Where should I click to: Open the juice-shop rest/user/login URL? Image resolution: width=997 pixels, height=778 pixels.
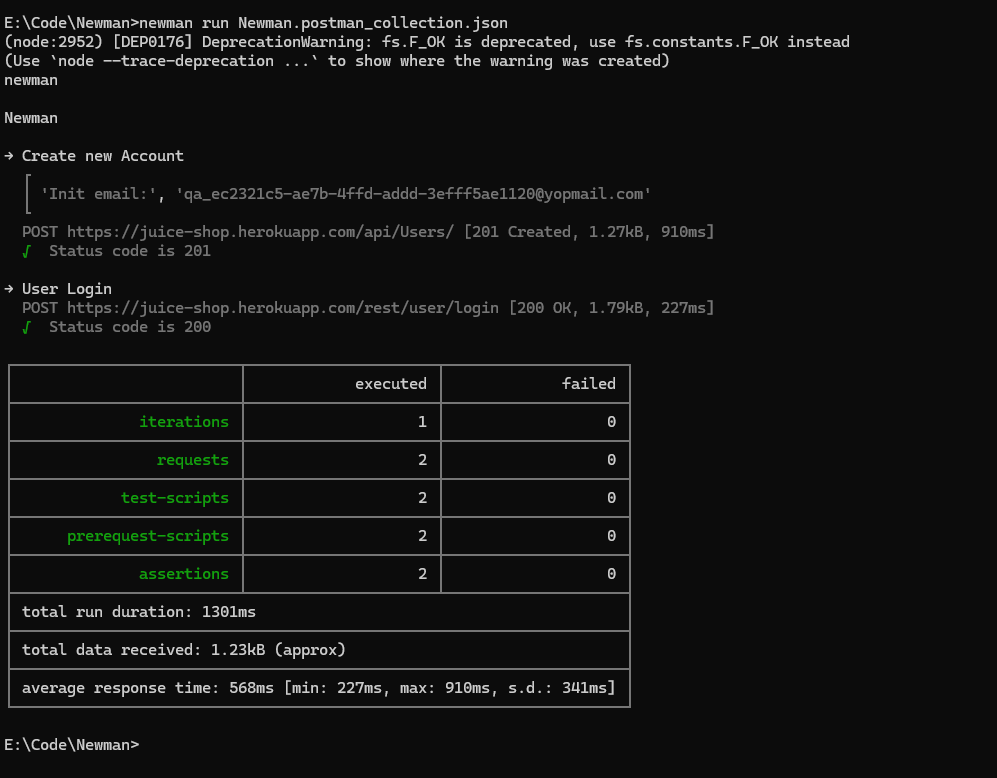point(283,308)
